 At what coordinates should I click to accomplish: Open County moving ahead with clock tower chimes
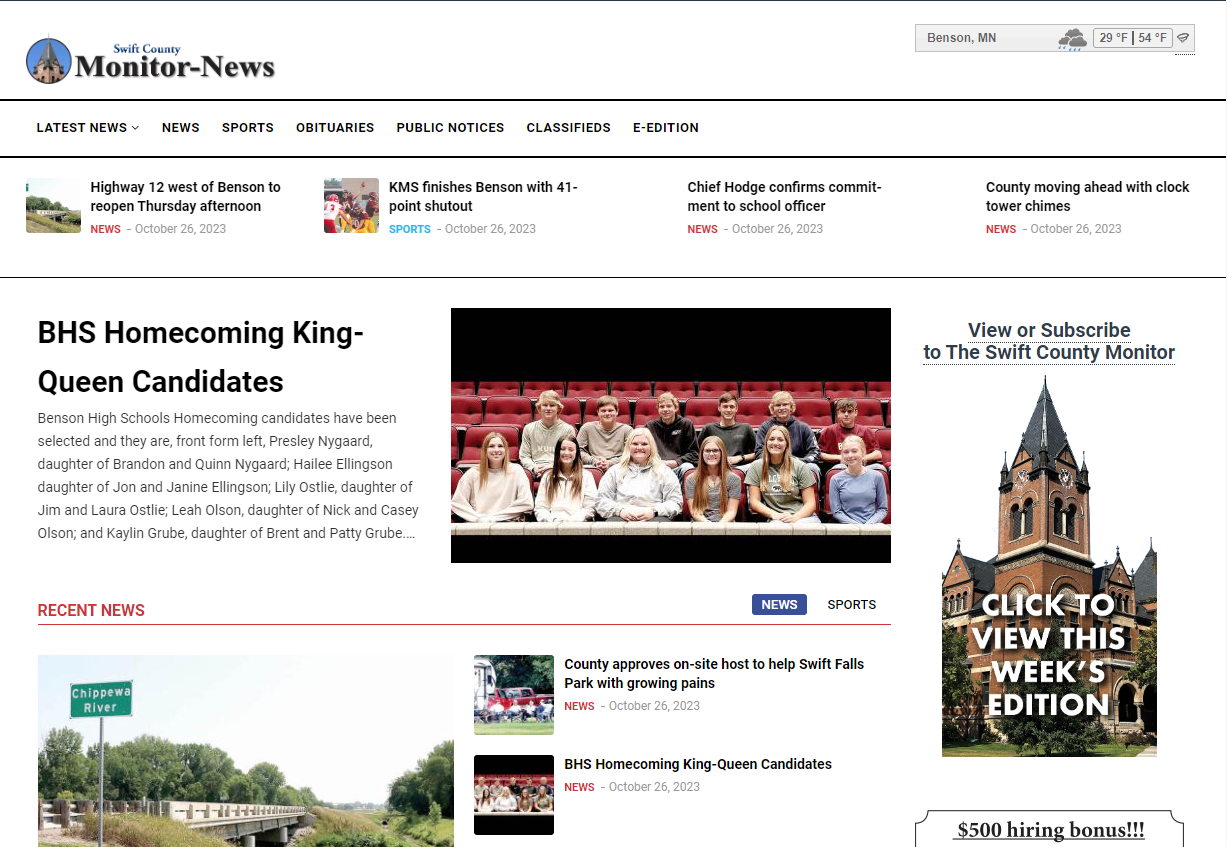[1088, 197]
